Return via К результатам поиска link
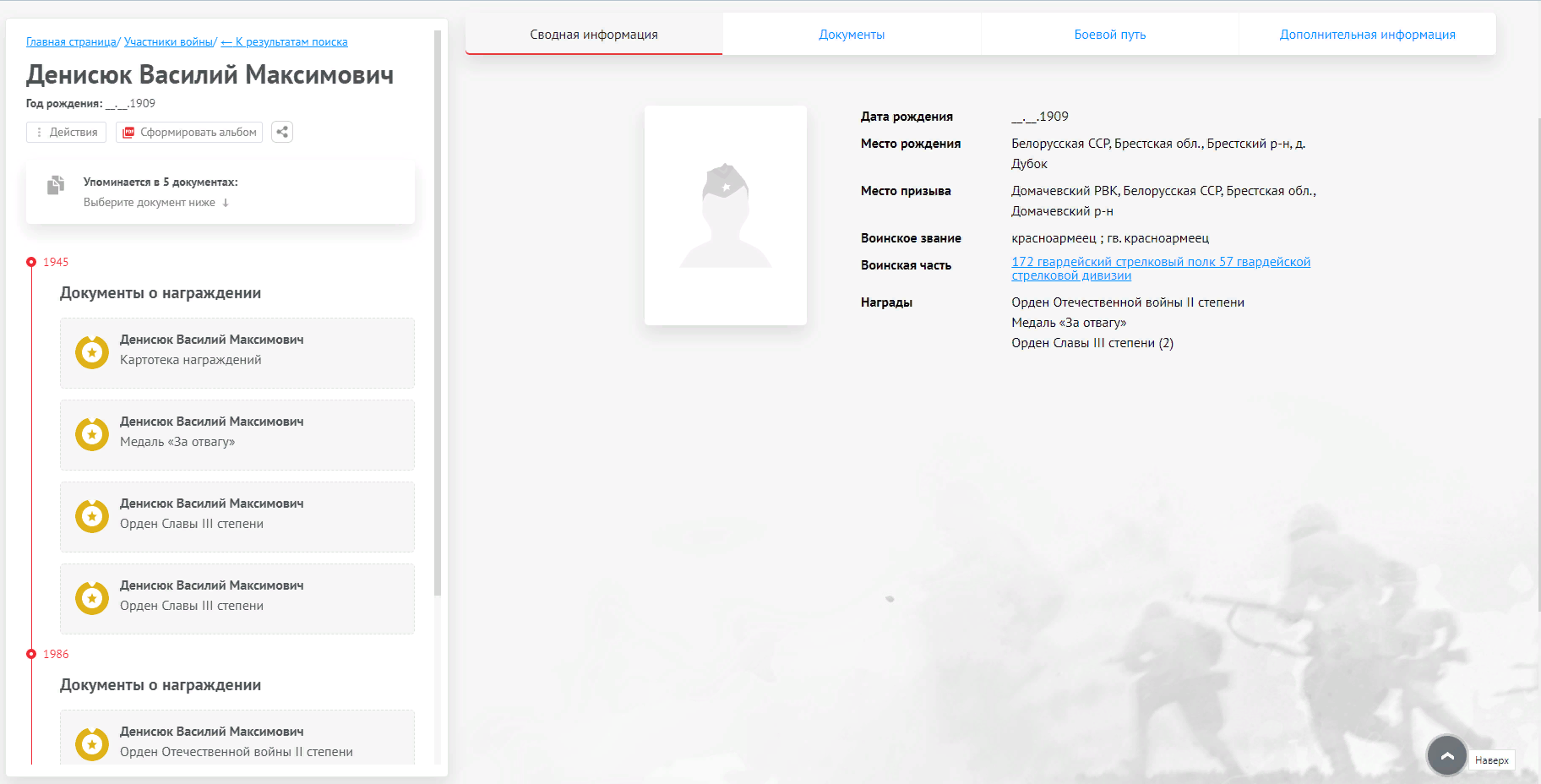This screenshot has width=1541, height=784. [284, 42]
